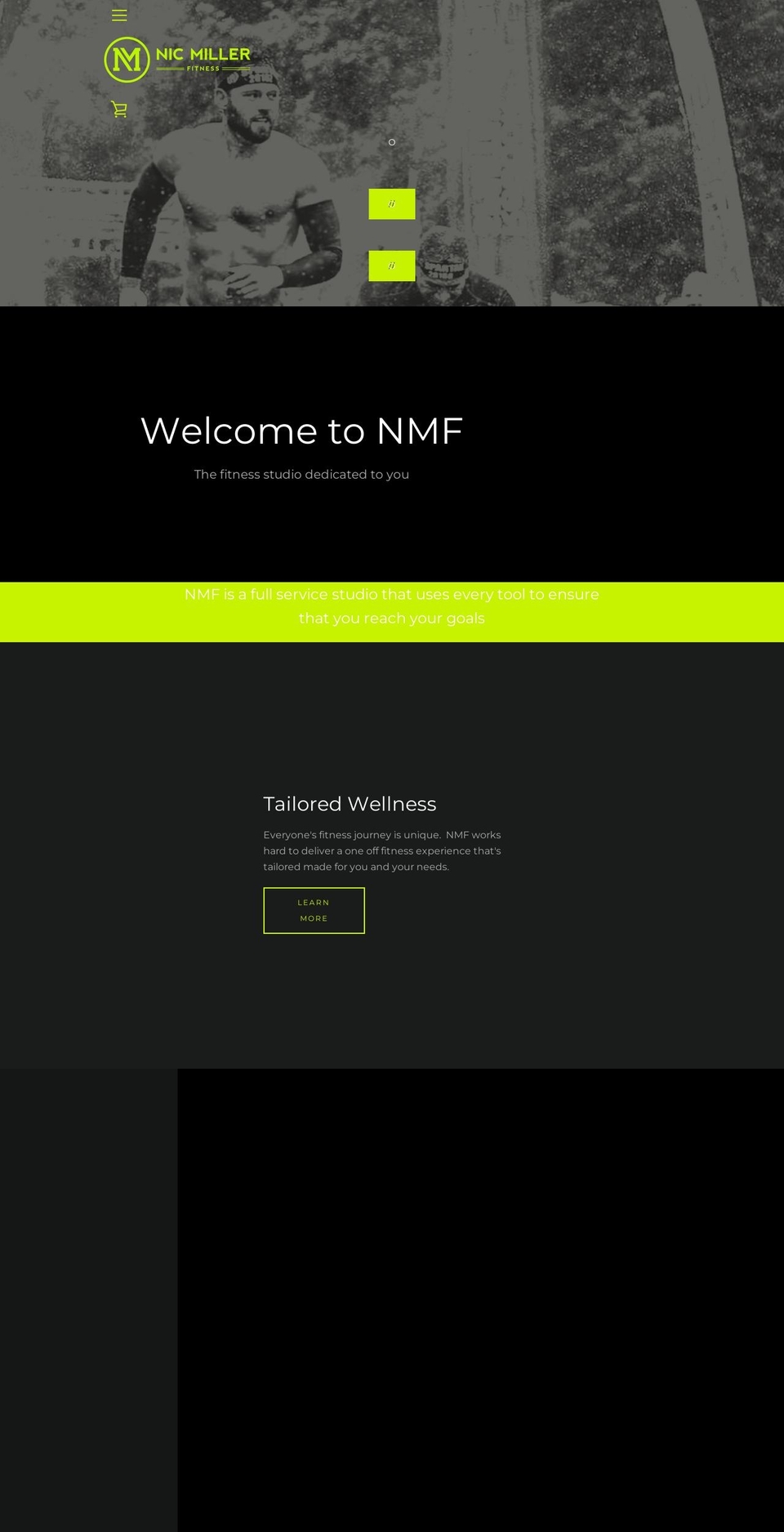This screenshot has width=784, height=1532.
Task: Click the "NMF is a full service studio" banner text
Action: point(392,606)
